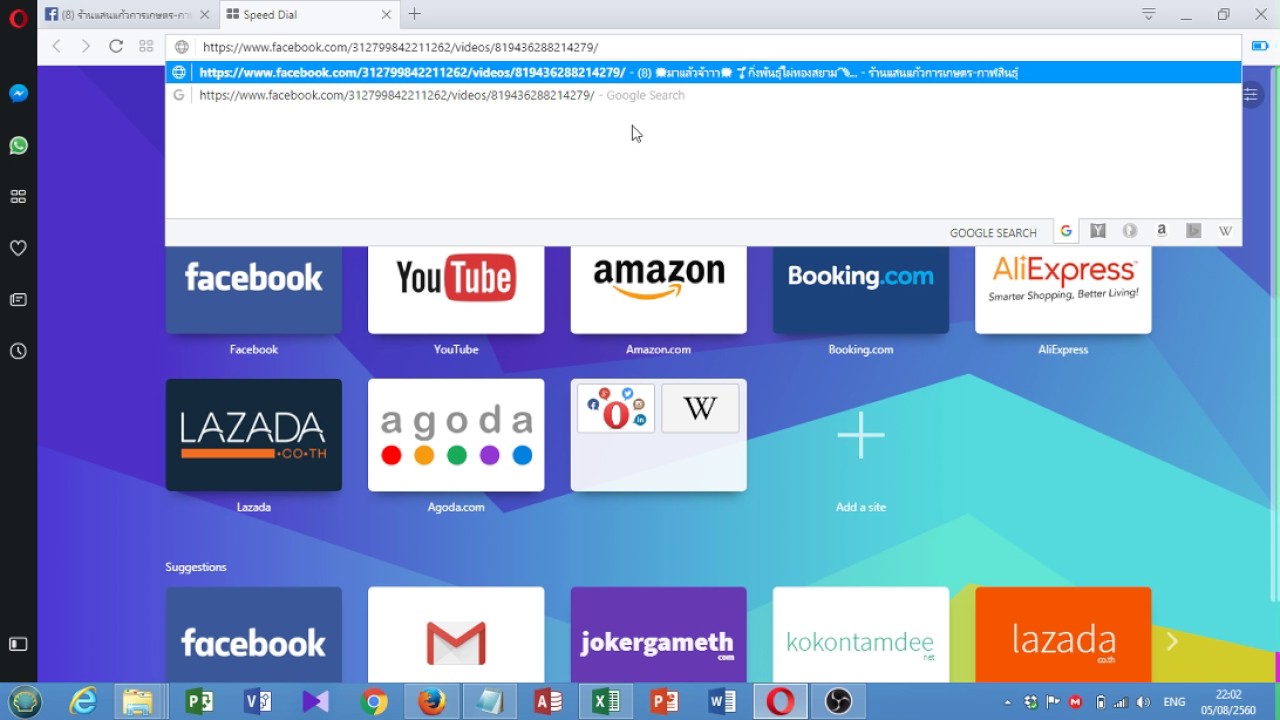Click the globe icon in the address bar
This screenshot has height=720, width=1280.
(x=182, y=47)
